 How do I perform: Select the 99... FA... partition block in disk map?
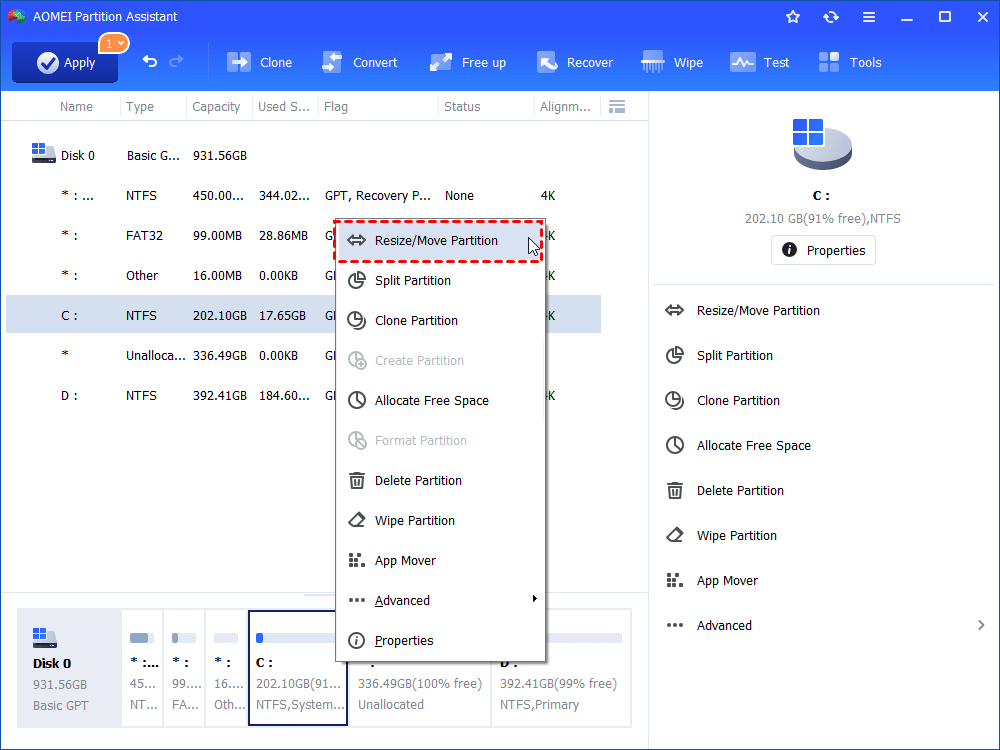pos(184,668)
